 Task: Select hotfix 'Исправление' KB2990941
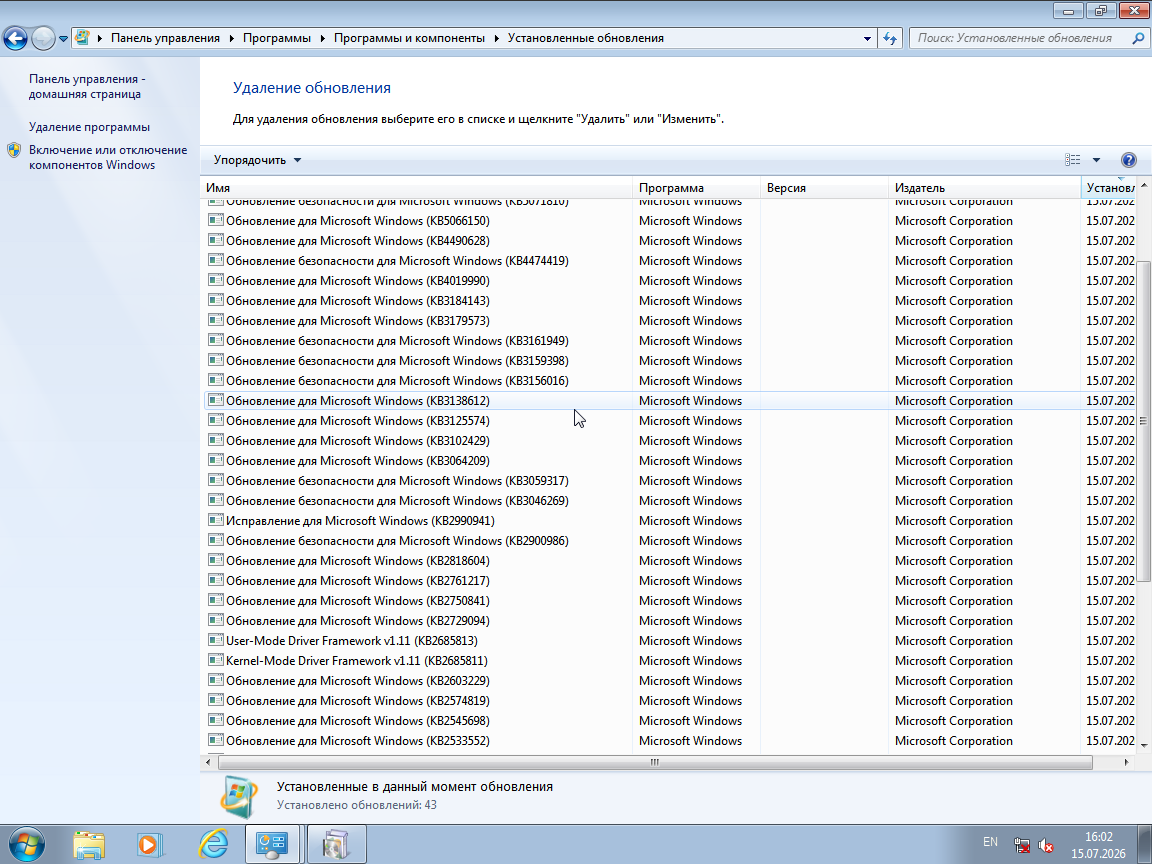pos(669,521)
